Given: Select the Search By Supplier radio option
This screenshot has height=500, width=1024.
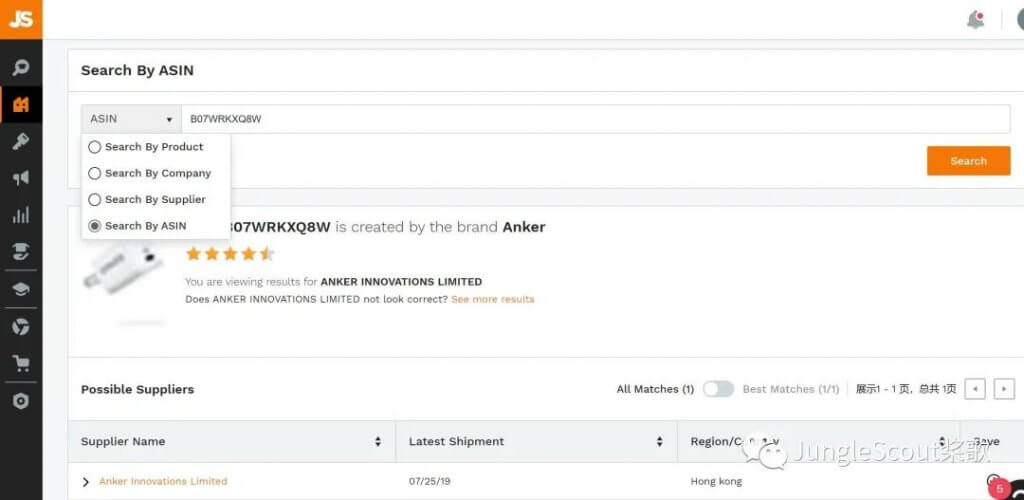Looking at the screenshot, I should tap(95, 199).
